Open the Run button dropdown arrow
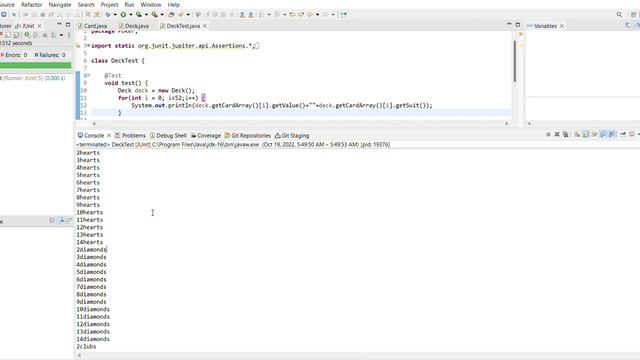This screenshot has width=640, height=360. tap(131, 14)
